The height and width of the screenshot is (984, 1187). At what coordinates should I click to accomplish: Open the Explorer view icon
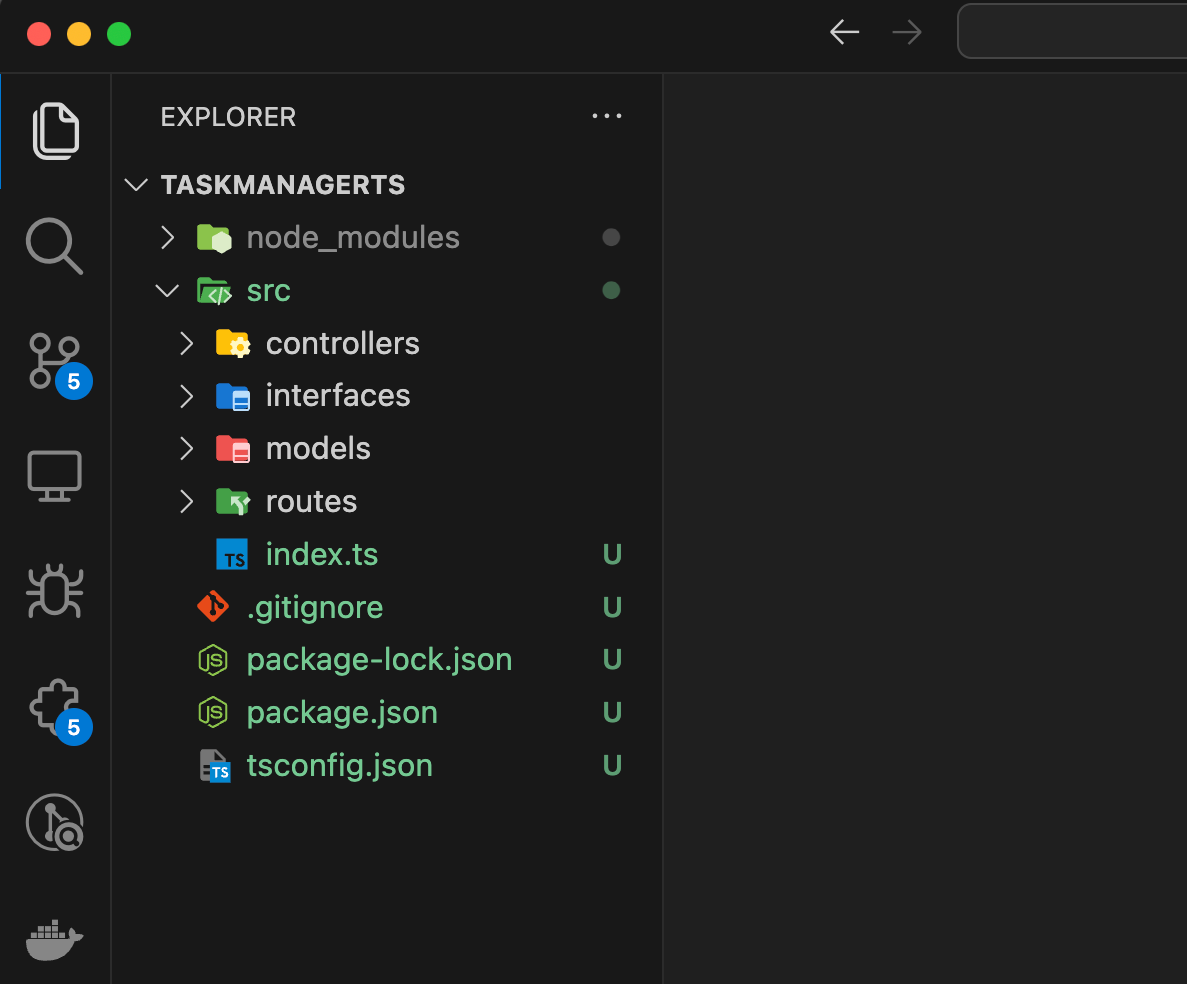pyautogui.click(x=55, y=130)
